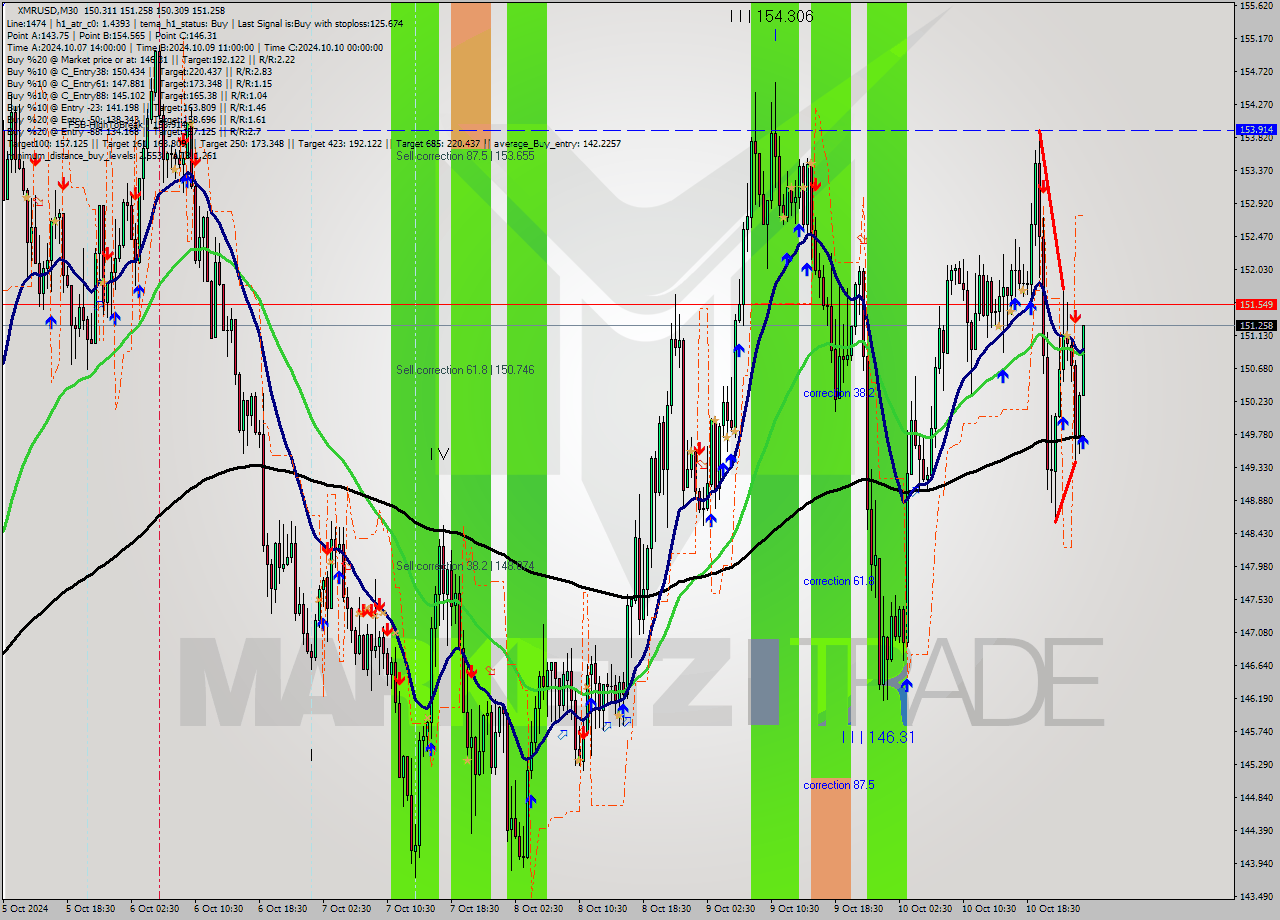Select the '| | | 154.306' wave label
This screenshot has width=1280, height=920.
click(771, 16)
